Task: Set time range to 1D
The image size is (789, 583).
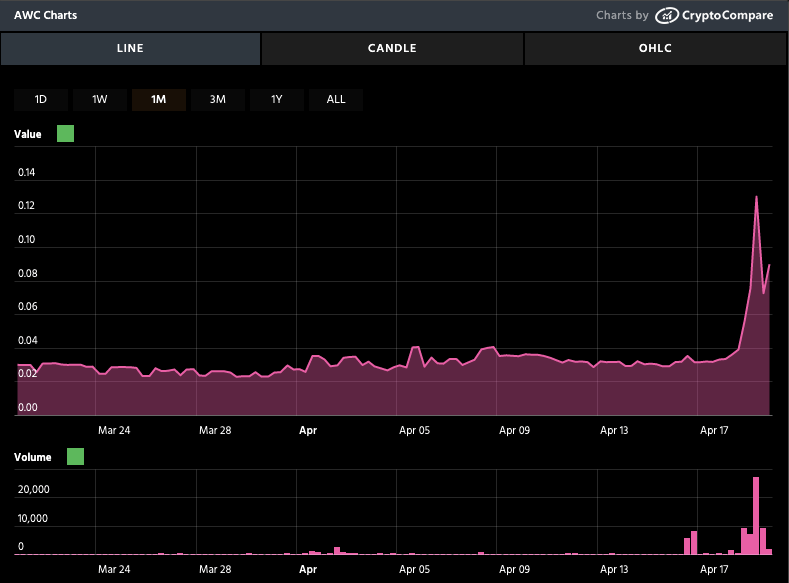Action: (41, 99)
